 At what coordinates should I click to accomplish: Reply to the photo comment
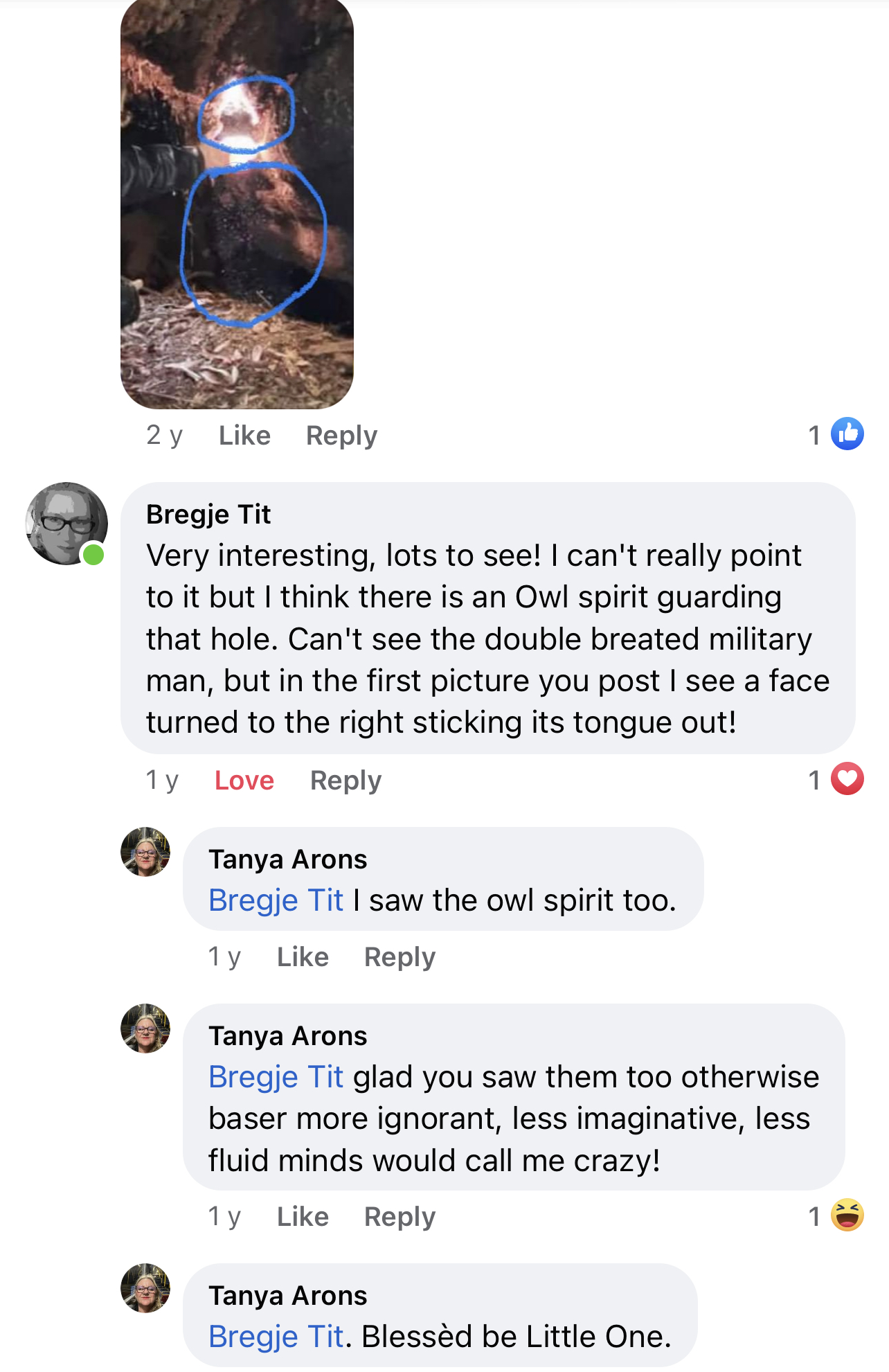(342, 436)
